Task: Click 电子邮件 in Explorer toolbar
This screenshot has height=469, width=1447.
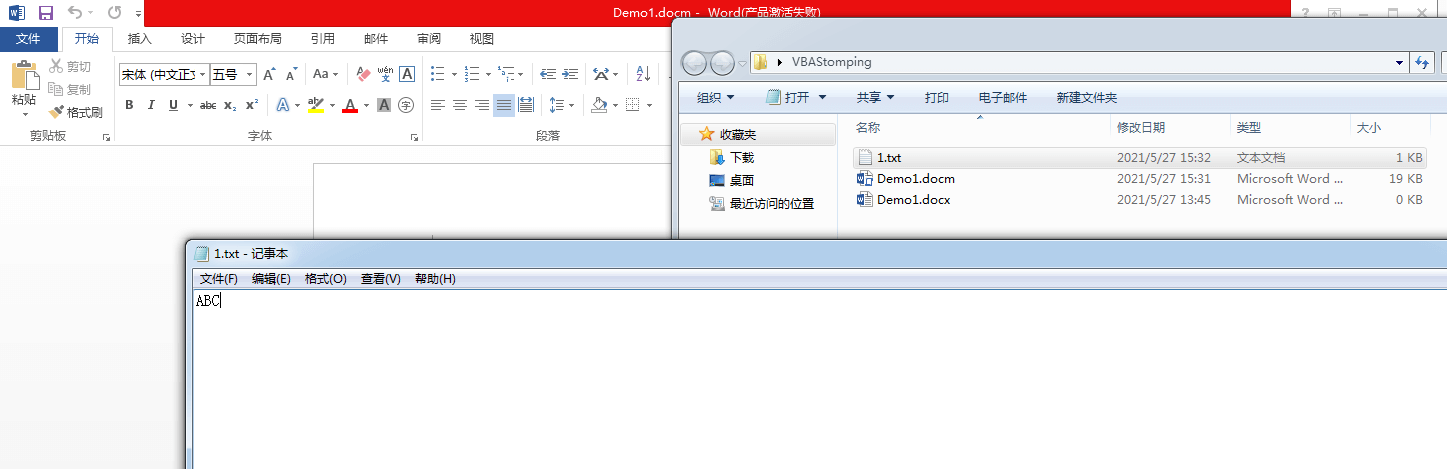Action: click(x=1003, y=97)
